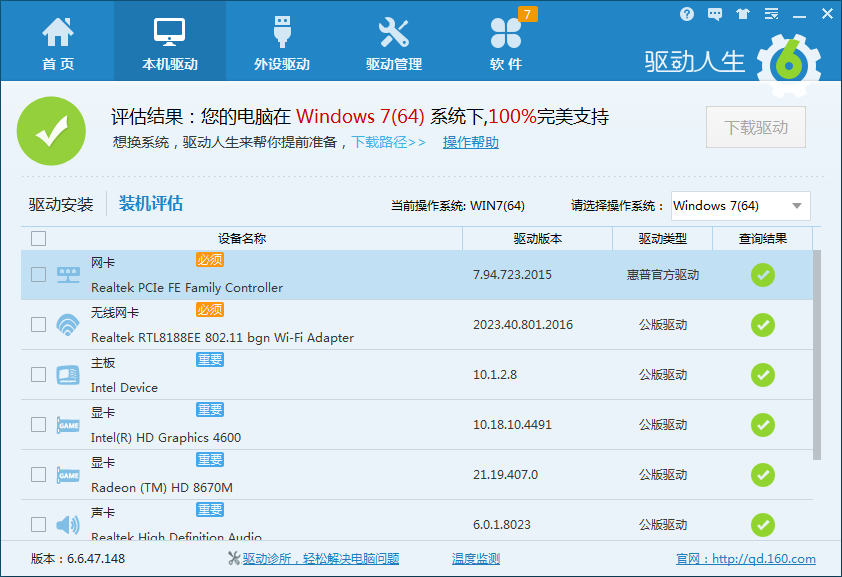Click the 惠普官方驱动 type cell
This screenshot has width=842, height=577.
coord(663,275)
